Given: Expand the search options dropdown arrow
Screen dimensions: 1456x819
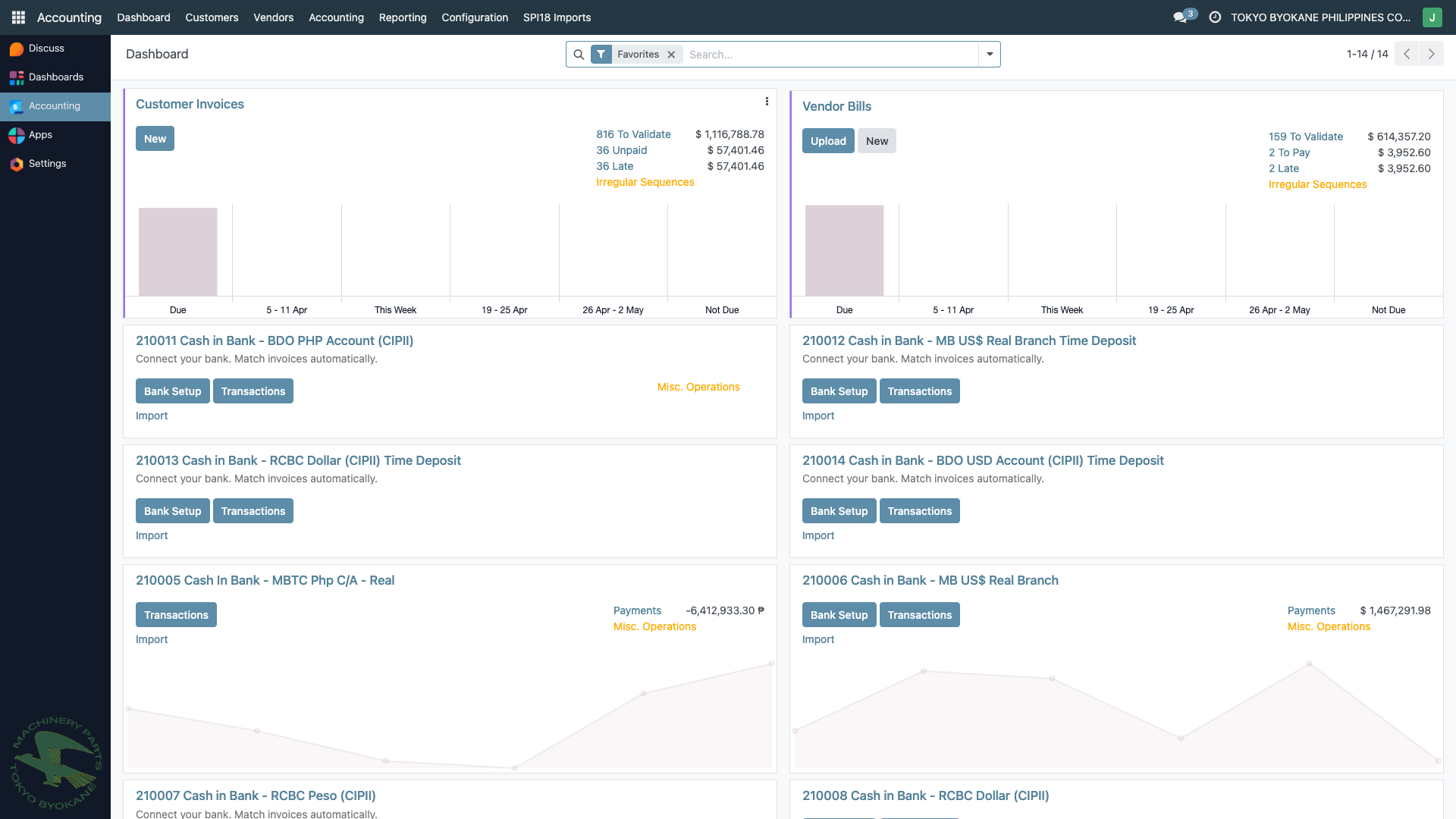Looking at the screenshot, I should coord(990,54).
